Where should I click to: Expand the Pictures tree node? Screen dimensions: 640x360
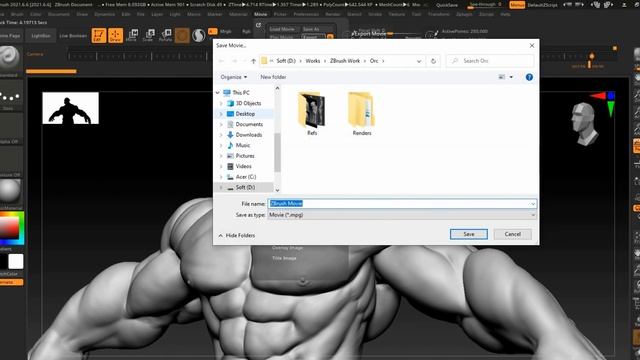tap(221, 156)
